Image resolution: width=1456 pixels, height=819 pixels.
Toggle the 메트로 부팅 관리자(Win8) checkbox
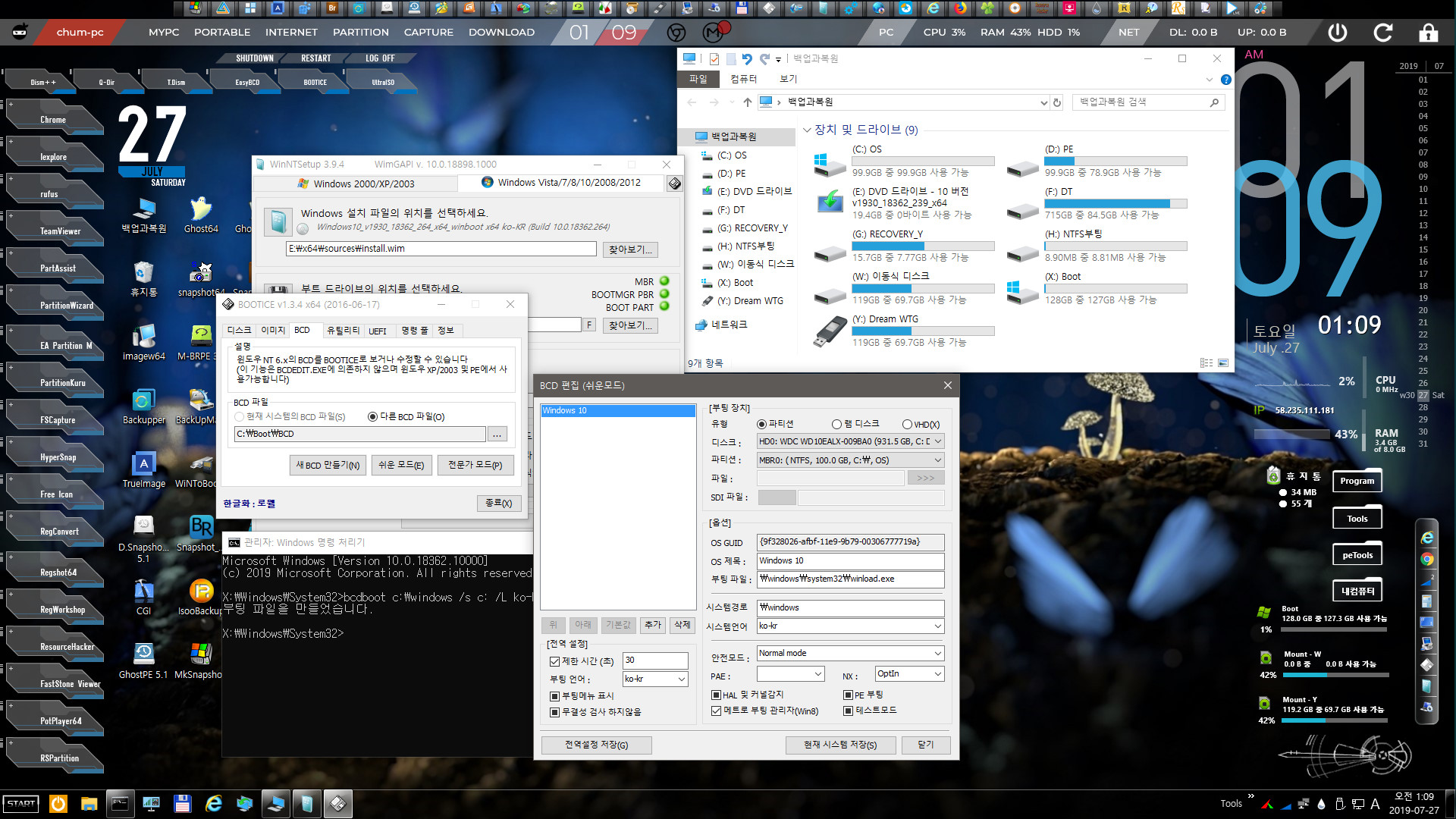pos(716,711)
